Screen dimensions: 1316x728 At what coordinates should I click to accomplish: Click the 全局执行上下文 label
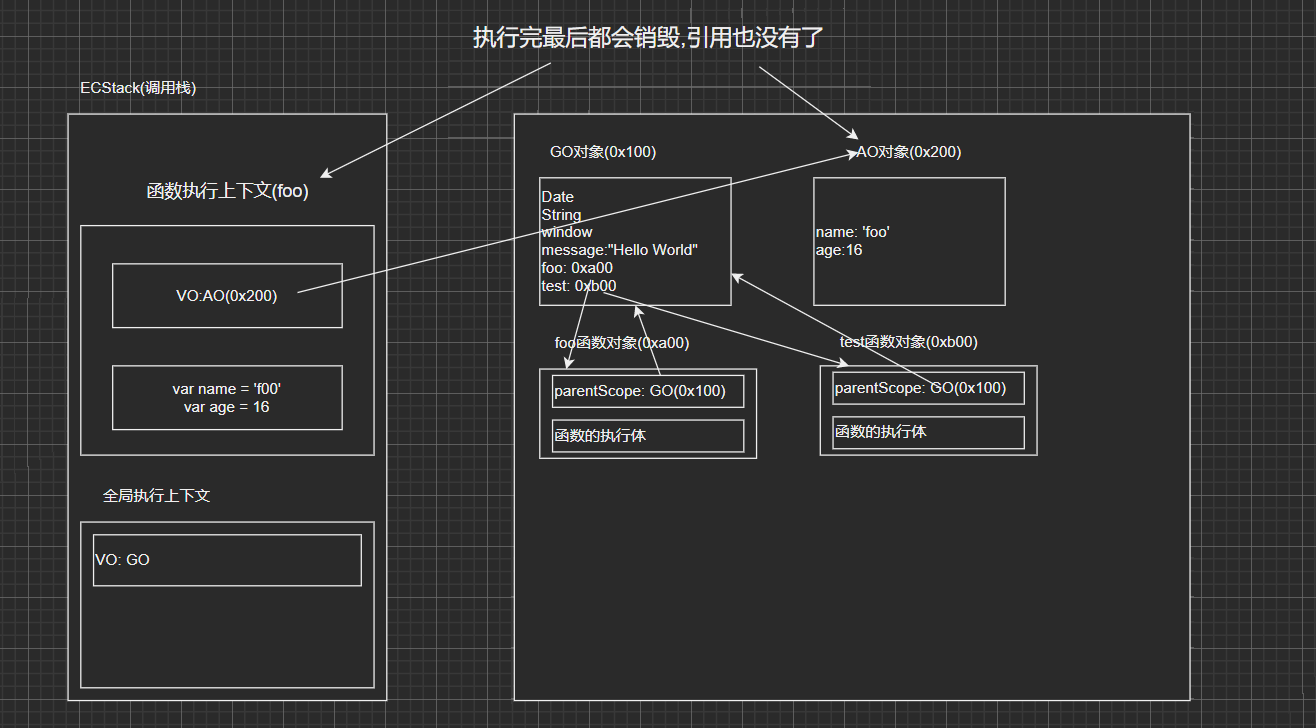156,496
